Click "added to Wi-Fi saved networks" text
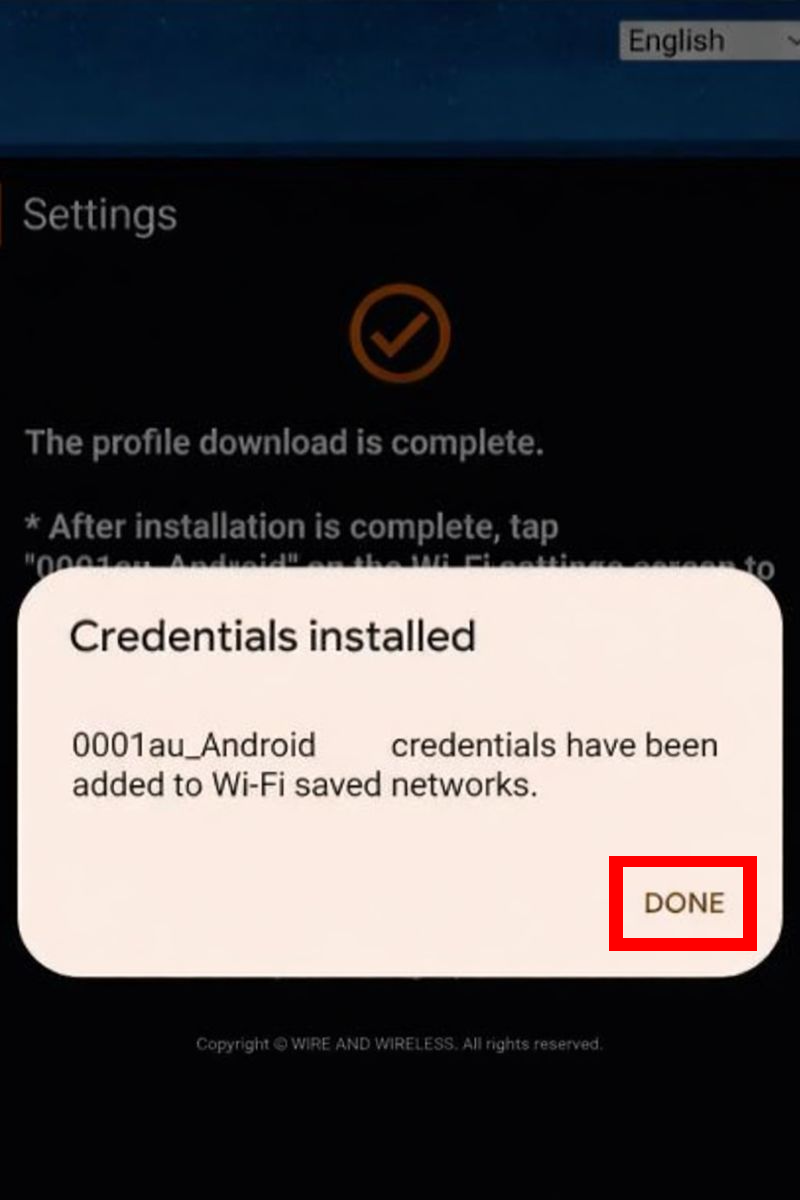Screen dimensions: 800x1200 305,785
